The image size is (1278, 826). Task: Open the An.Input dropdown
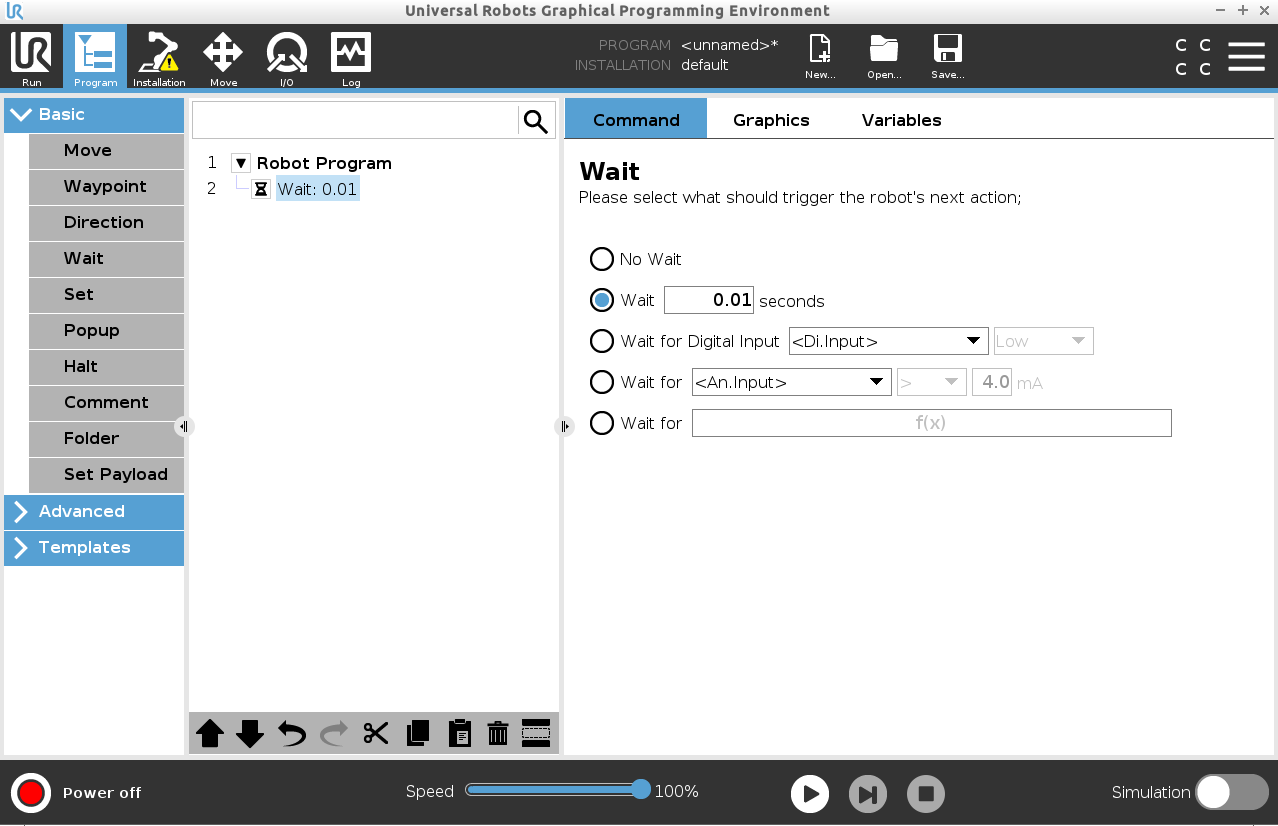791,382
